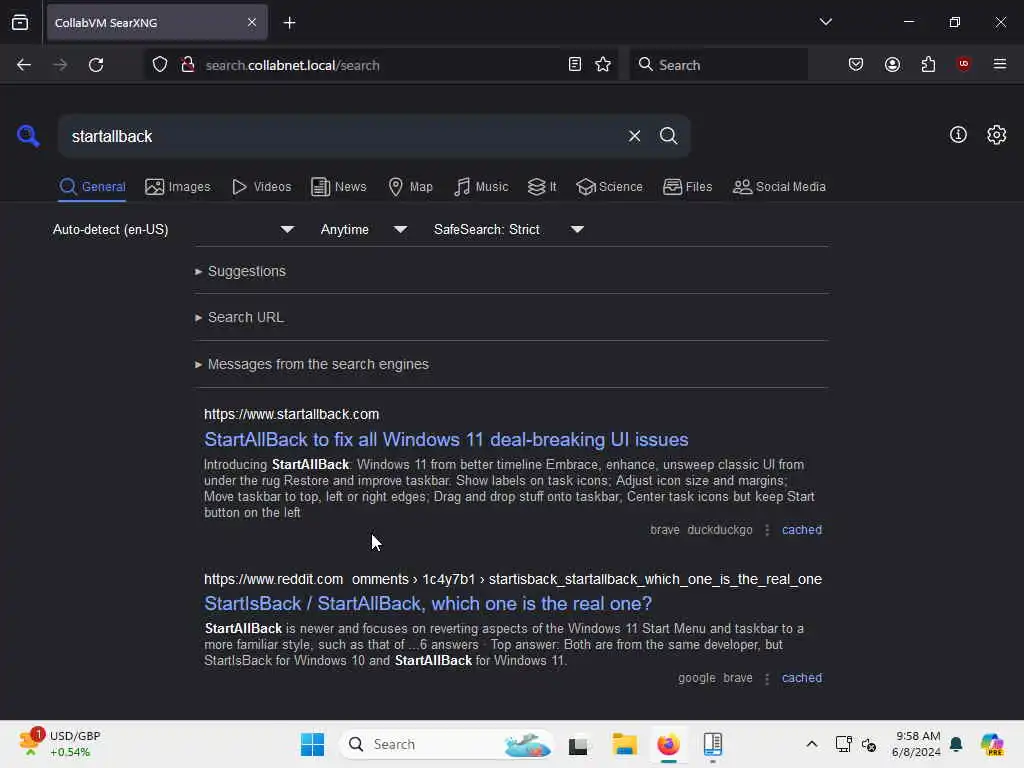This screenshot has width=1024, height=768.
Task: Open the Firefox account icon
Action: 892,65
